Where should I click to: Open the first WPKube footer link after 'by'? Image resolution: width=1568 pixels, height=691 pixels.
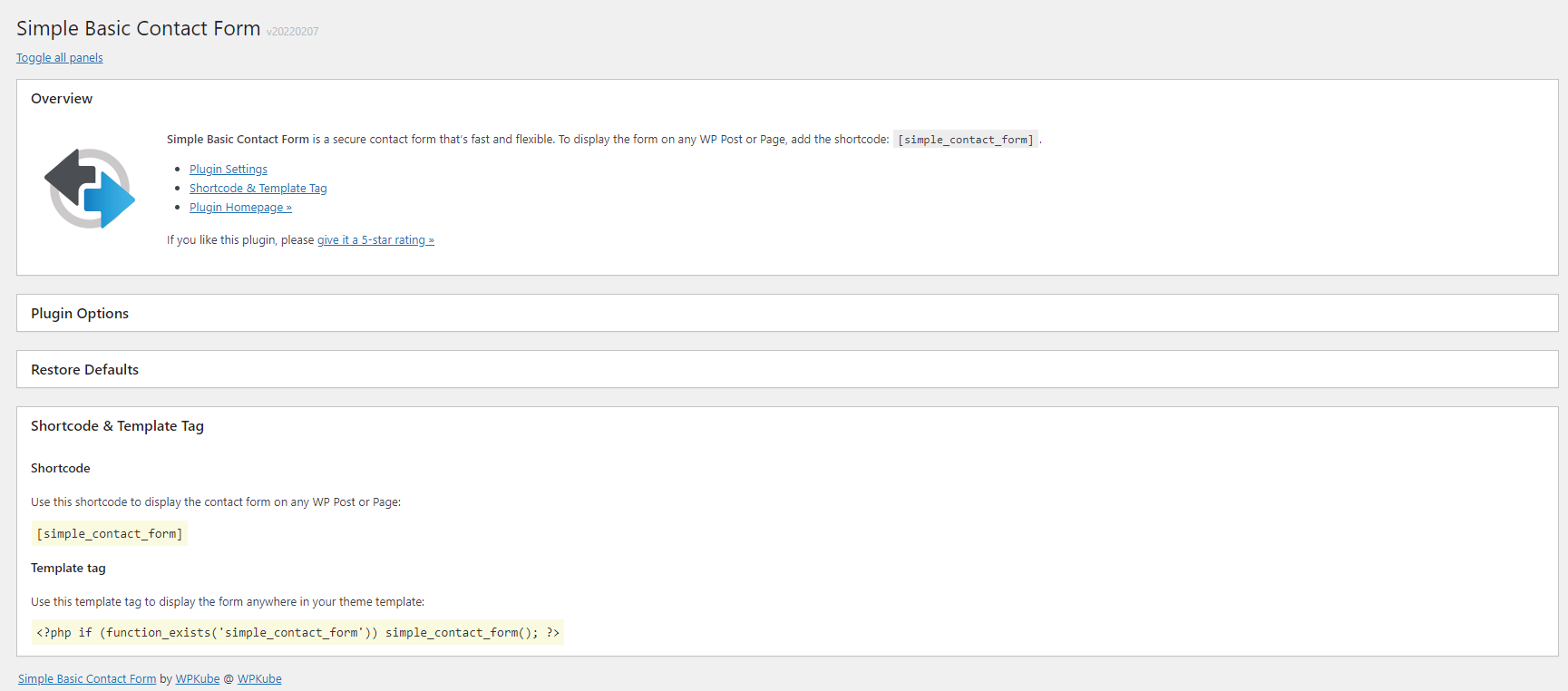(198, 679)
